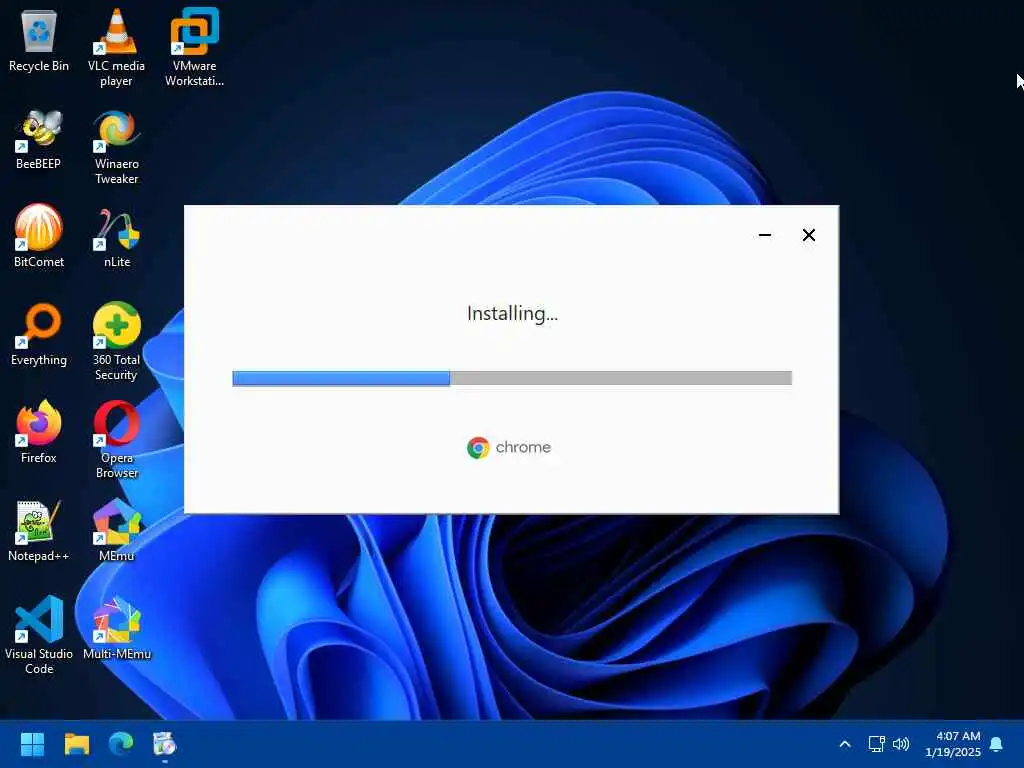Click the Everything search shortcut
Viewport: 1024px width, 768px height.
point(39,334)
